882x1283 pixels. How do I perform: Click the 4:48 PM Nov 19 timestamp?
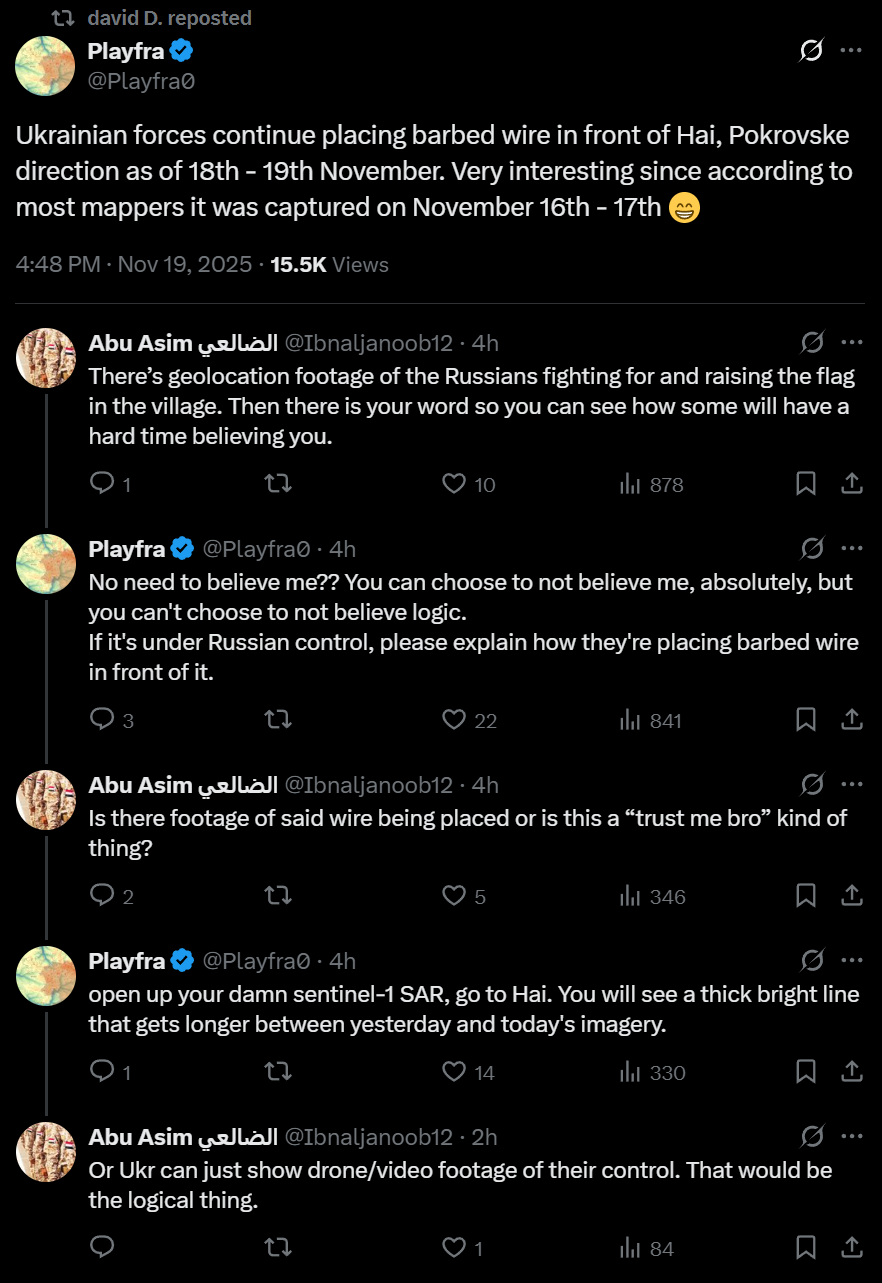[134, 265]
